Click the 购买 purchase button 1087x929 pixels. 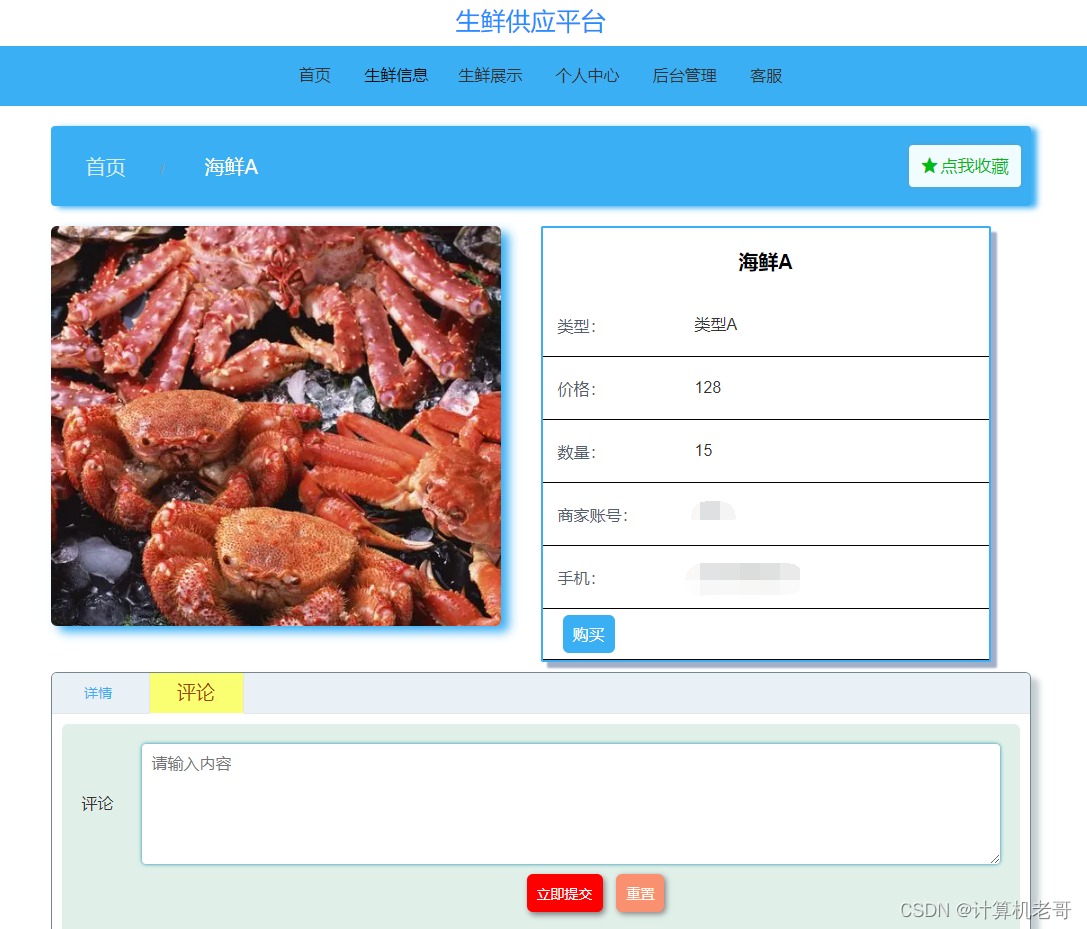pos(588,633)
